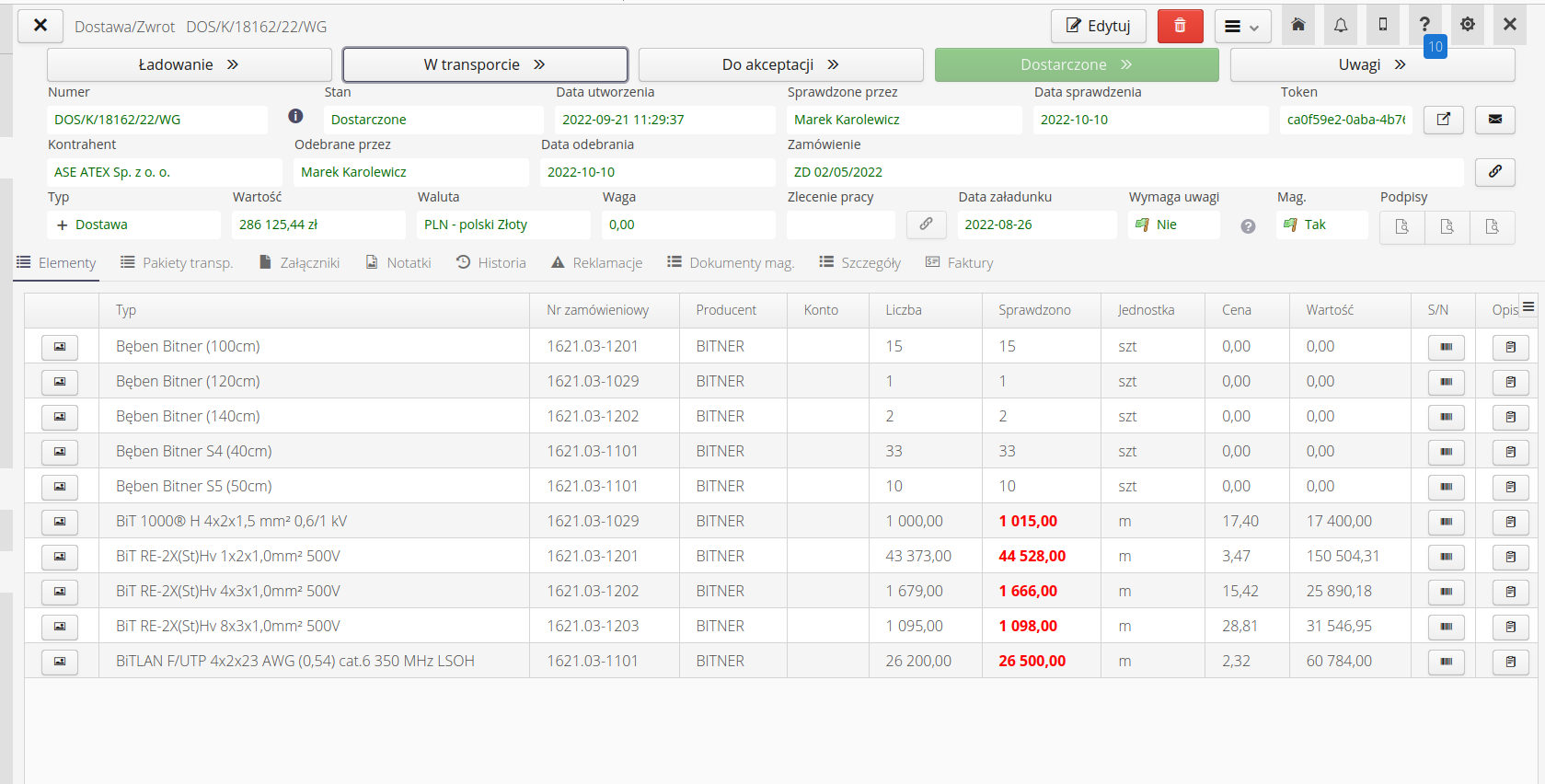This screenshot has height=784, width=1545.
Task: Expand the Uwagi status button
Action: pos(1371,64)
